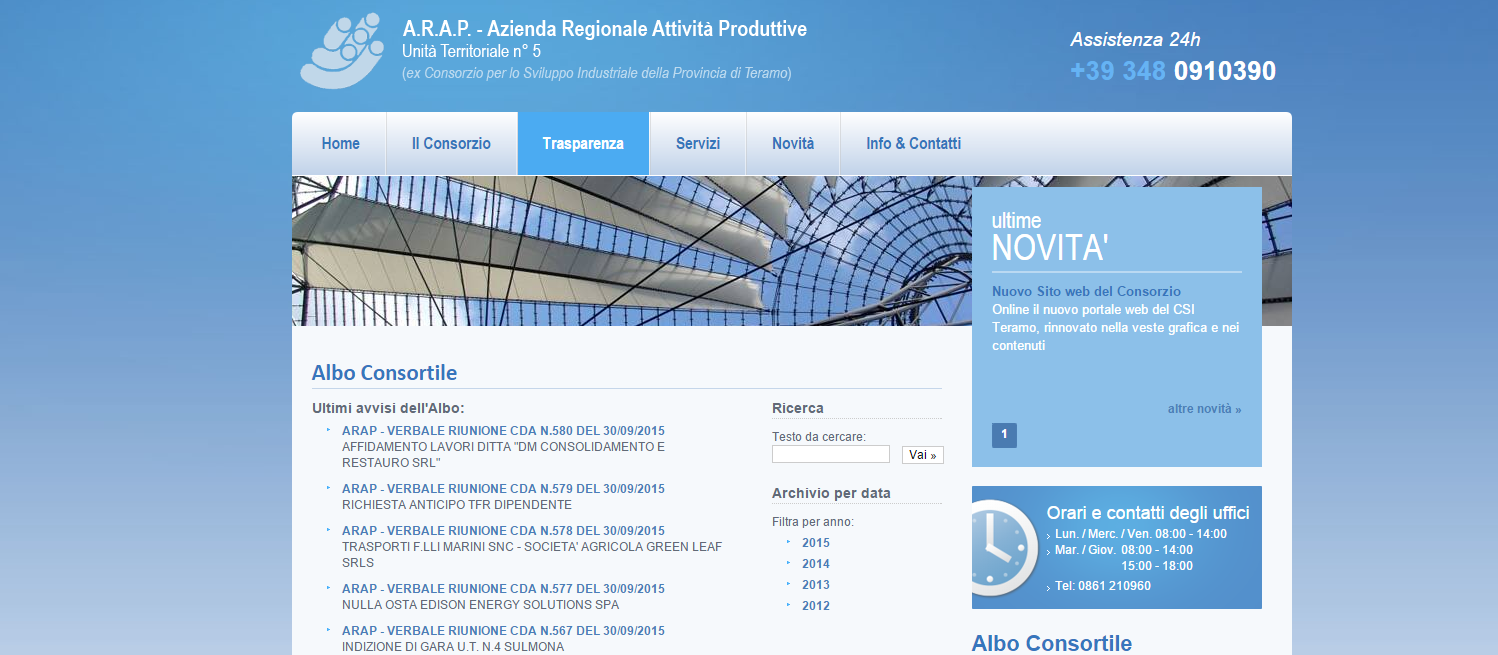Filter archive by year 2013
This screenshot has width=1498, height=655.
(815, 585)
